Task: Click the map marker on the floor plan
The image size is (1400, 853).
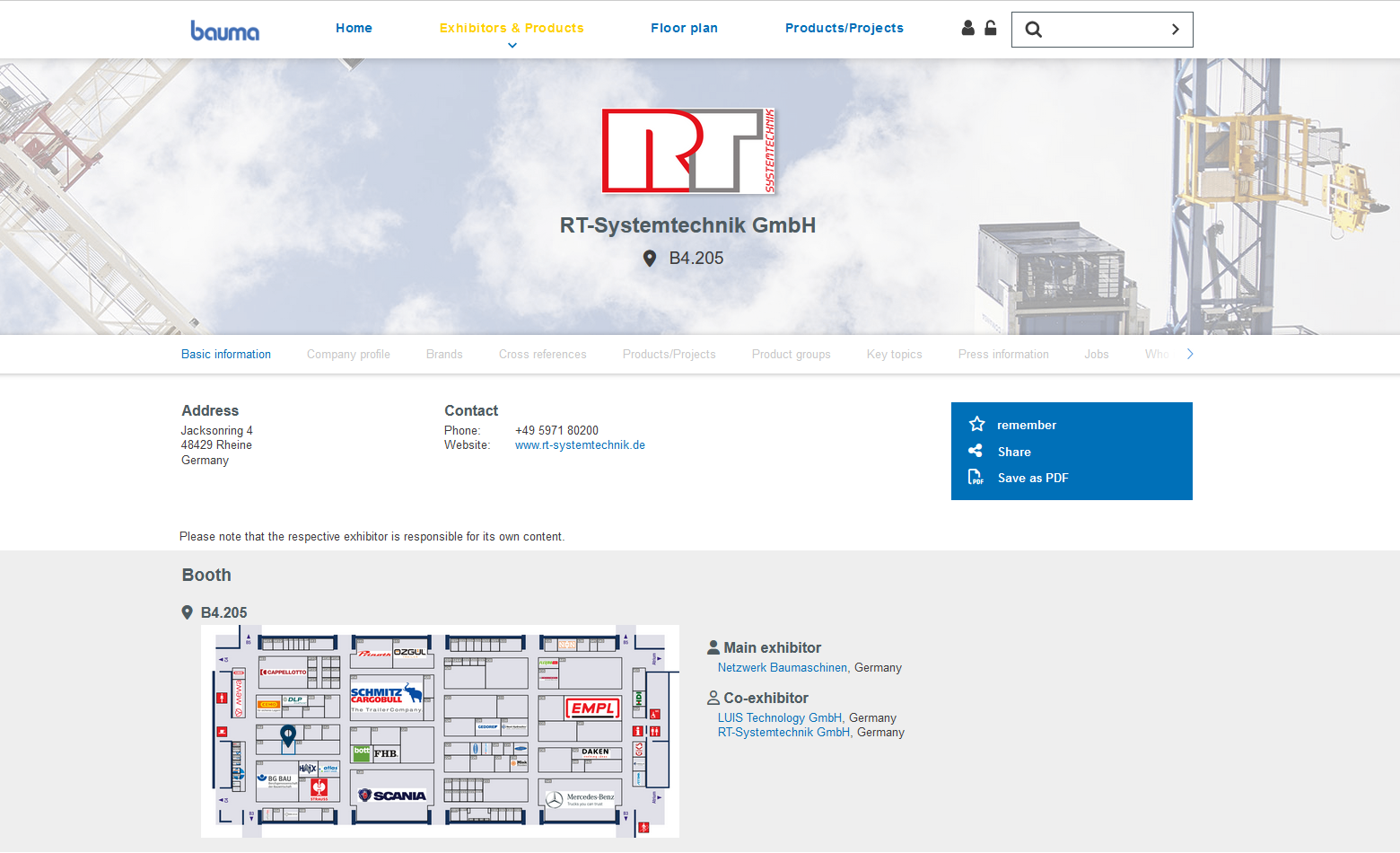Action: pos(288,735)
